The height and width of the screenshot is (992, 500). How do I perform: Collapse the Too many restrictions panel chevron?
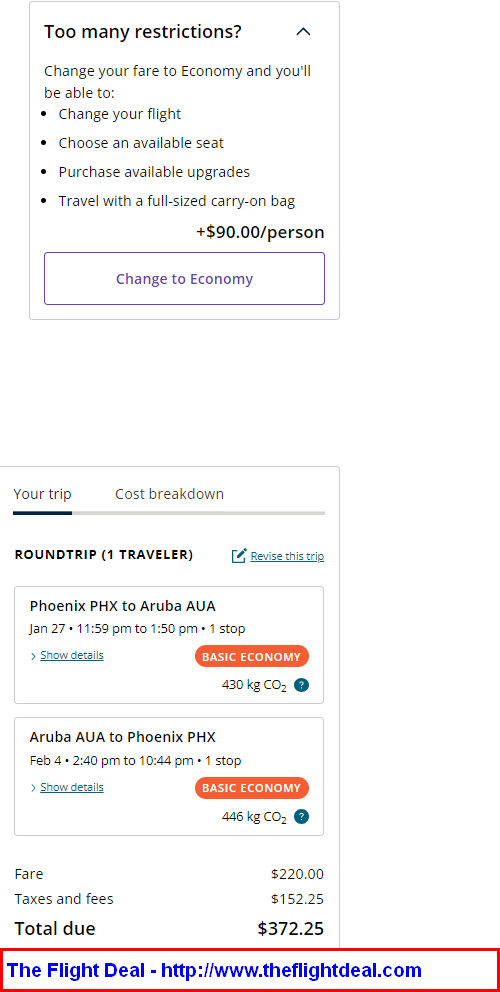tap(304, 31)
